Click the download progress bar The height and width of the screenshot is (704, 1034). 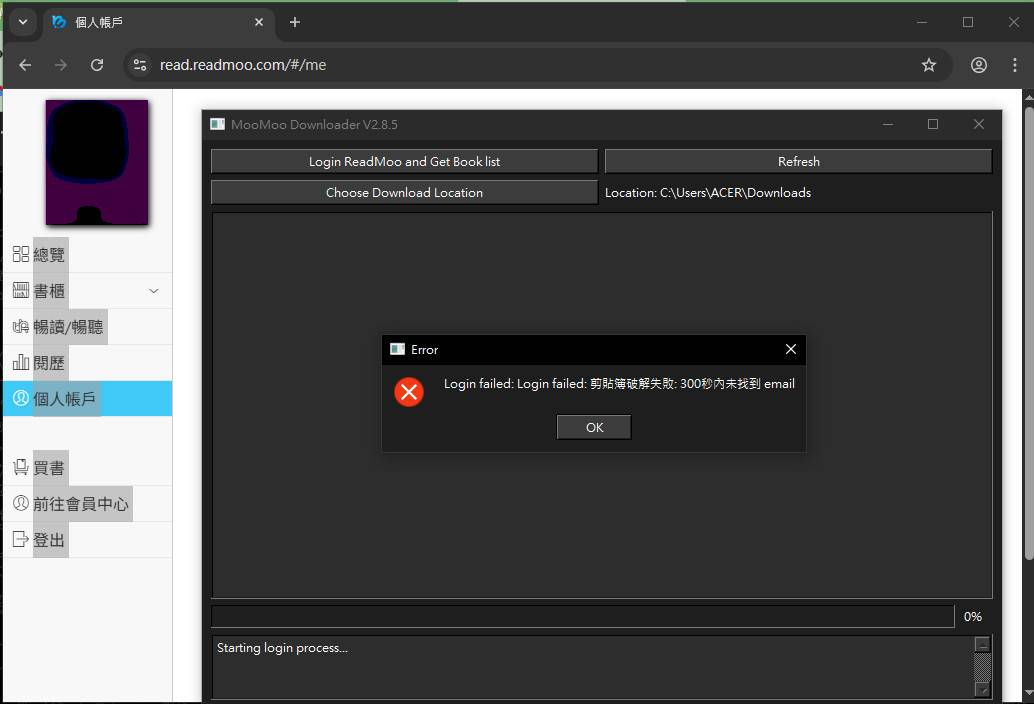click(x=582, y=617)
